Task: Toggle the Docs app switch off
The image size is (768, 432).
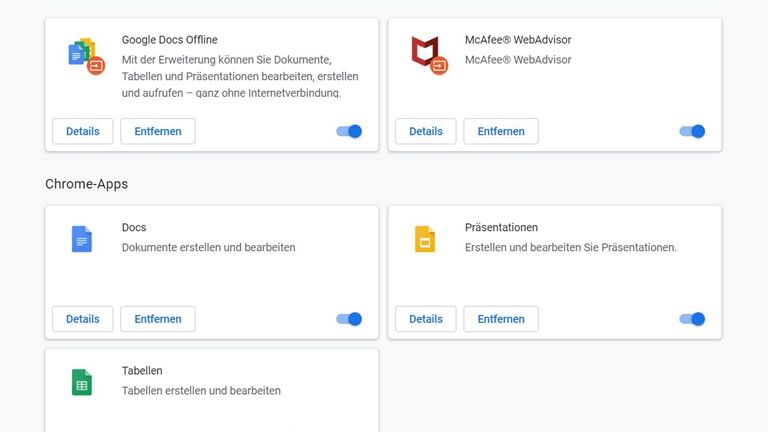Action: coord(349,319)
